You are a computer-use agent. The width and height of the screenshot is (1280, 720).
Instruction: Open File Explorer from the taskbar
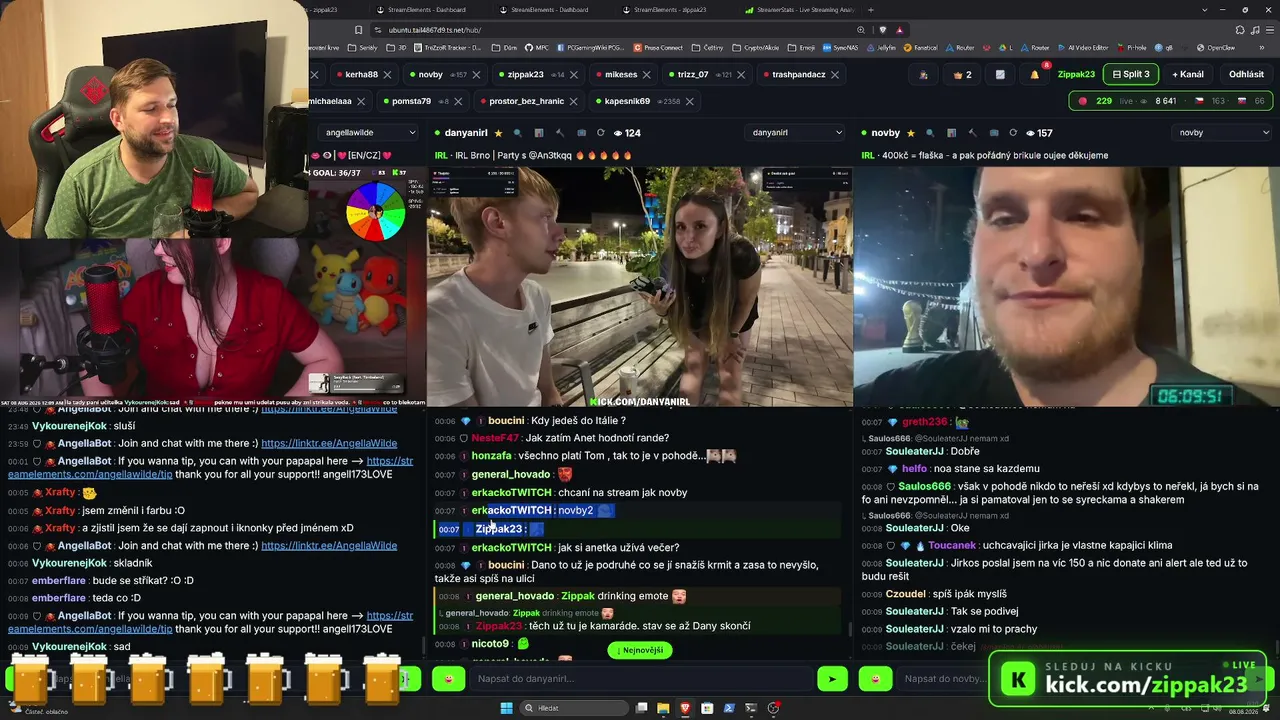coord(662,708)
